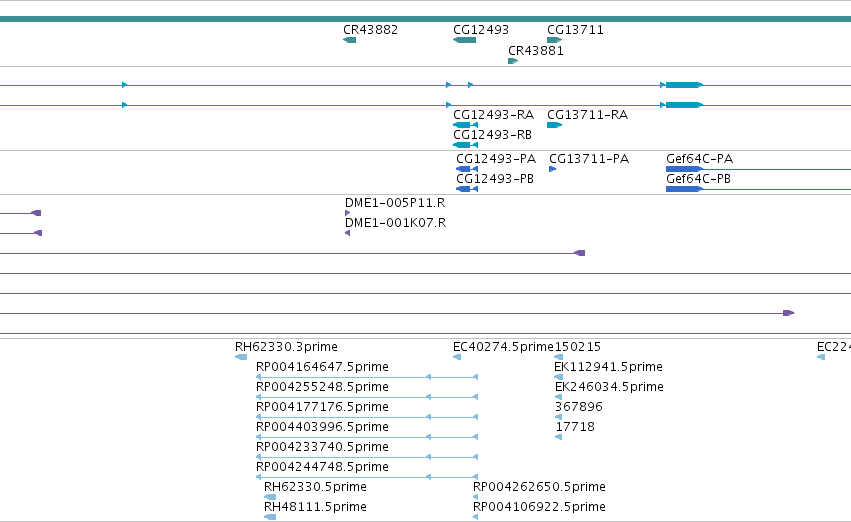Select the CG13711 gene arrow glyph
The width and height of the screenshot is (851, 522).
(x=555, y=40)
